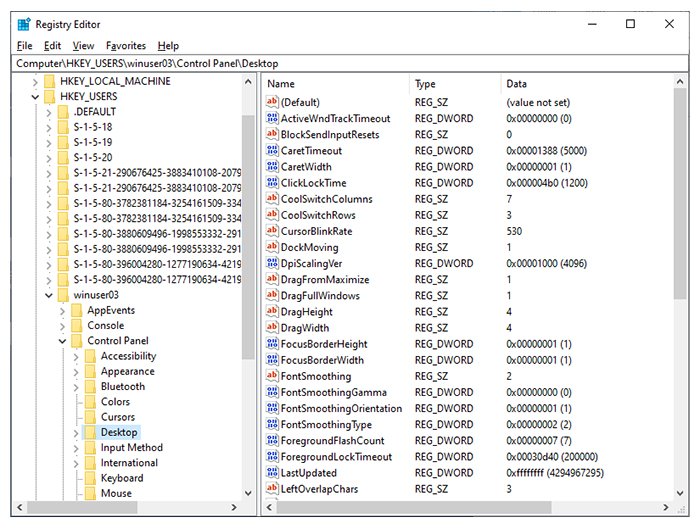The height and width of the screenshot is (529, 700).
Task: Select the DpiScalingVer binary value icon
Action: pyautogui.click(x=272, y=263)
